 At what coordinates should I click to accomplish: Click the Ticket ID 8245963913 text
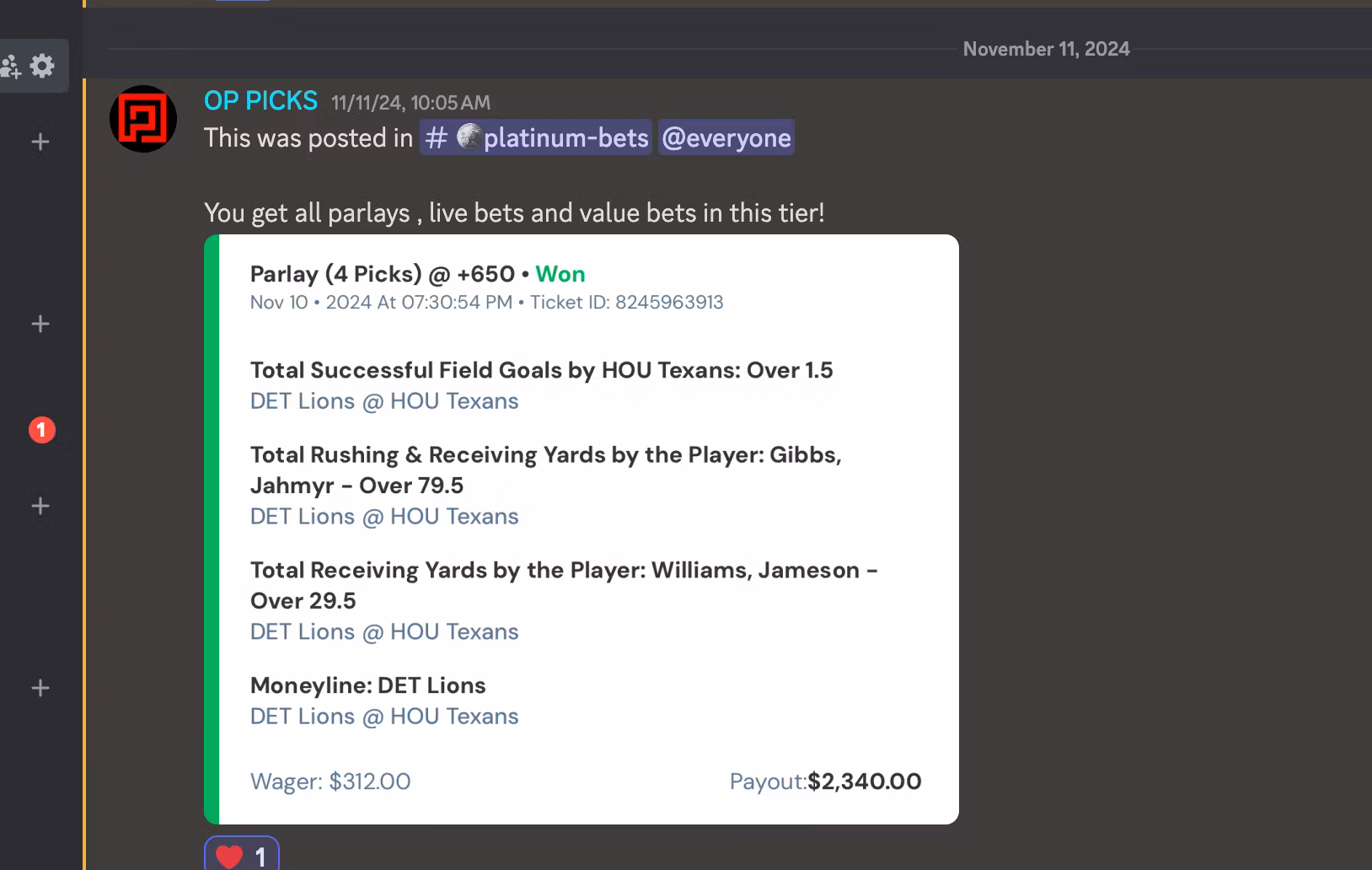pos(627,303)
